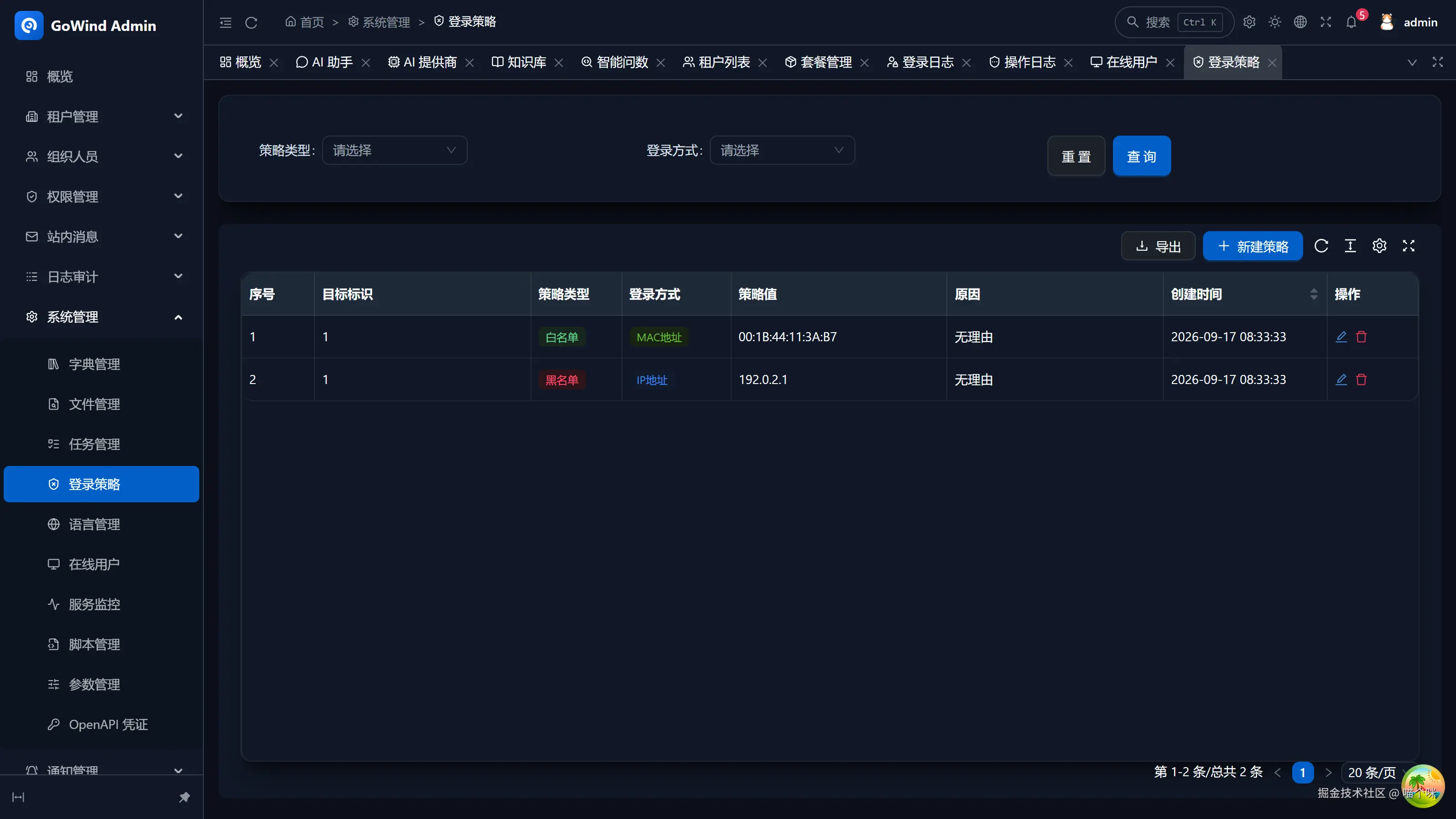Image resolution: width=1456 pixels, height=819 pixels.
Task: Collapse the sidebar menu via the header icon
Action: 226,23
